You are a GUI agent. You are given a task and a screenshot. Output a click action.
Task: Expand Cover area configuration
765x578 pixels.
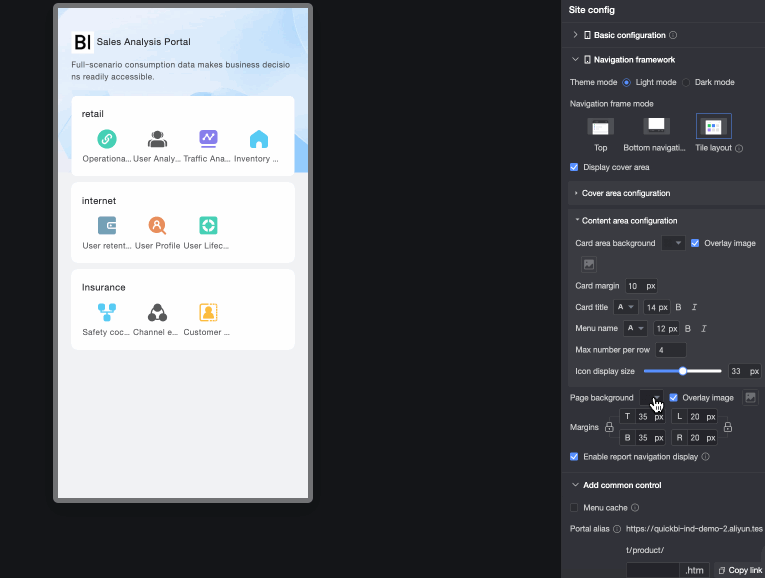pyautogui.click(x=626, y=193)
